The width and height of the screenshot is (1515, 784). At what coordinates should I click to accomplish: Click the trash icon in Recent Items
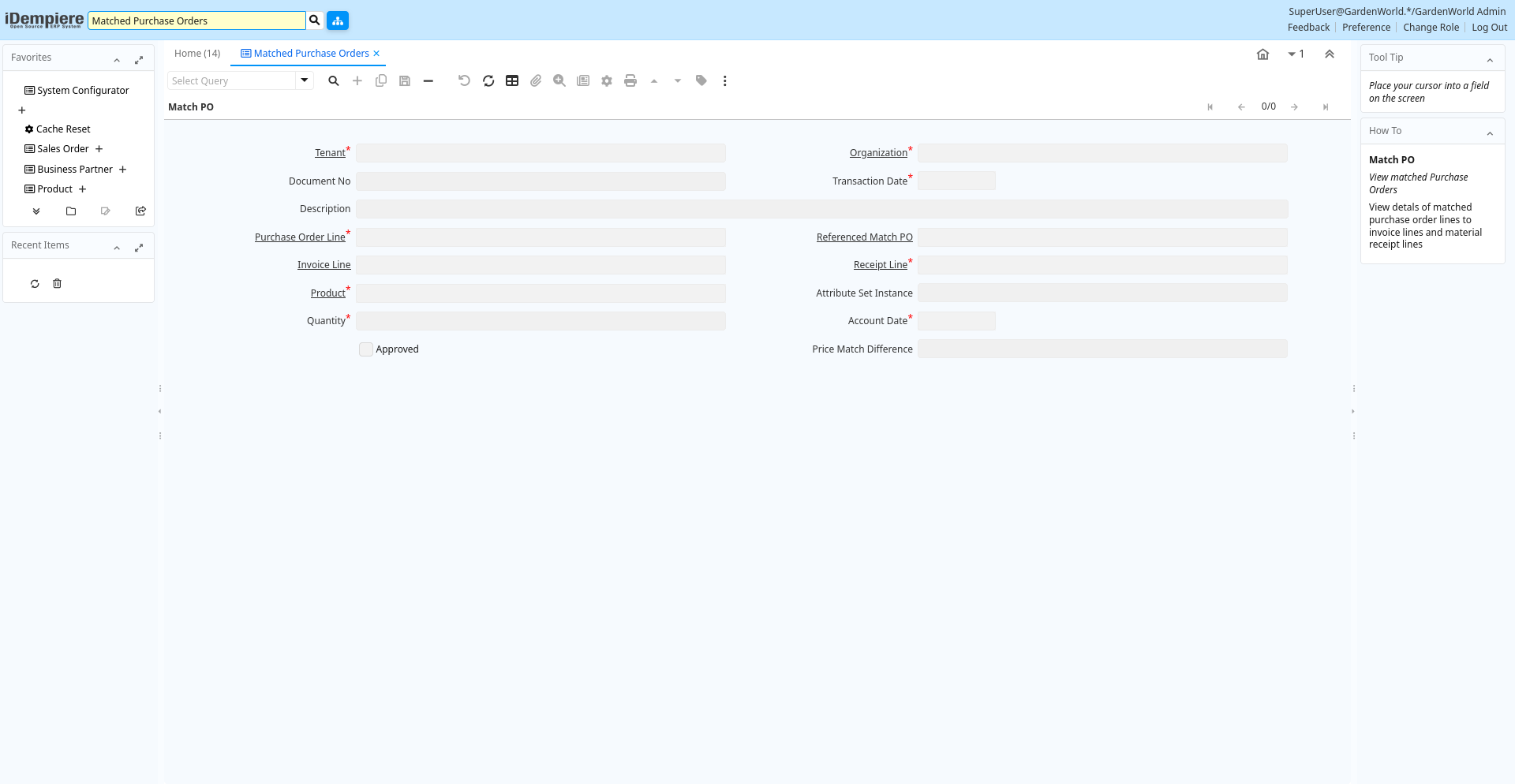[x=57, y=284]
